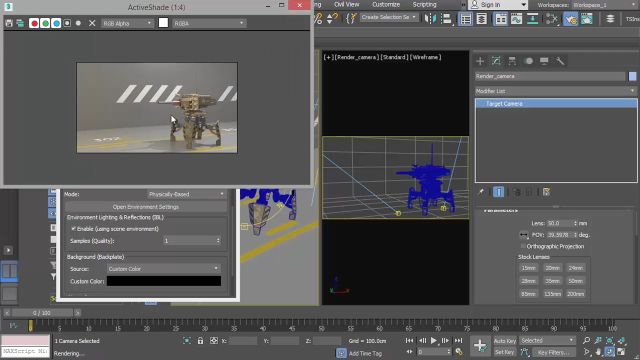640x360 pixels.
Task: Click the [Wireframe] viewport shading menu
Action: [425, 57]
